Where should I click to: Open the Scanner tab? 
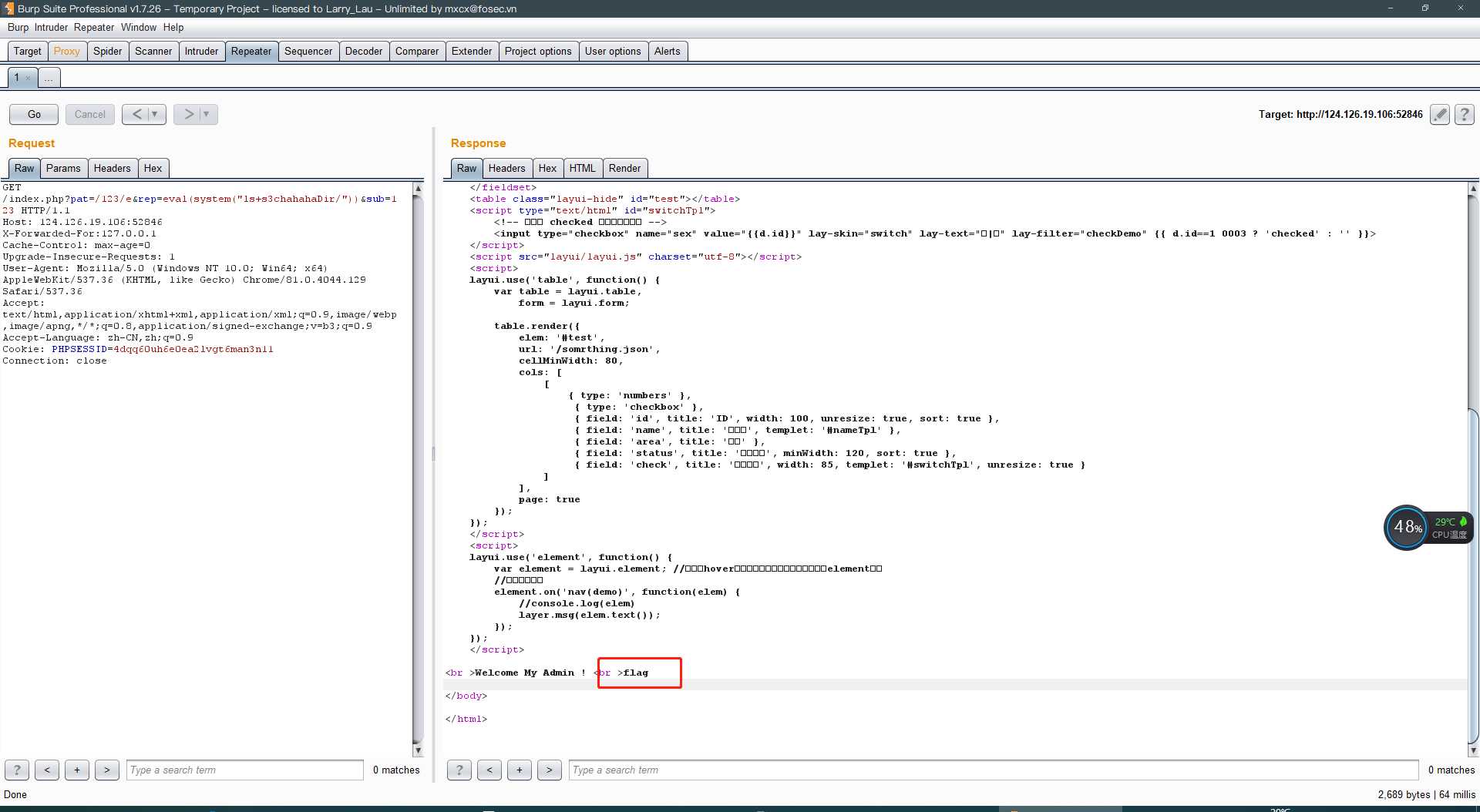[x=153, y=51]
